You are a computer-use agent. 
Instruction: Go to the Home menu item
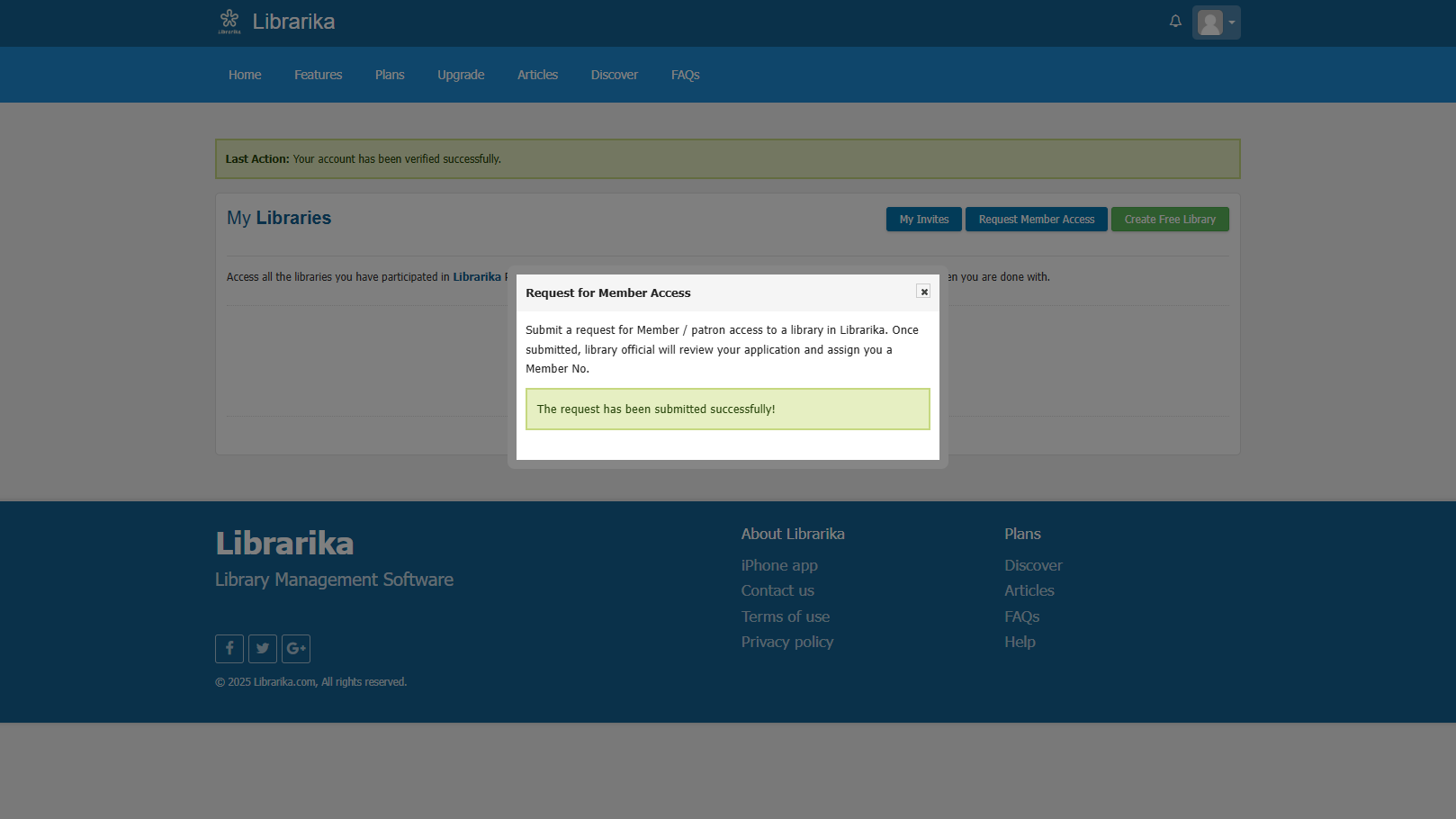(245, 75)
